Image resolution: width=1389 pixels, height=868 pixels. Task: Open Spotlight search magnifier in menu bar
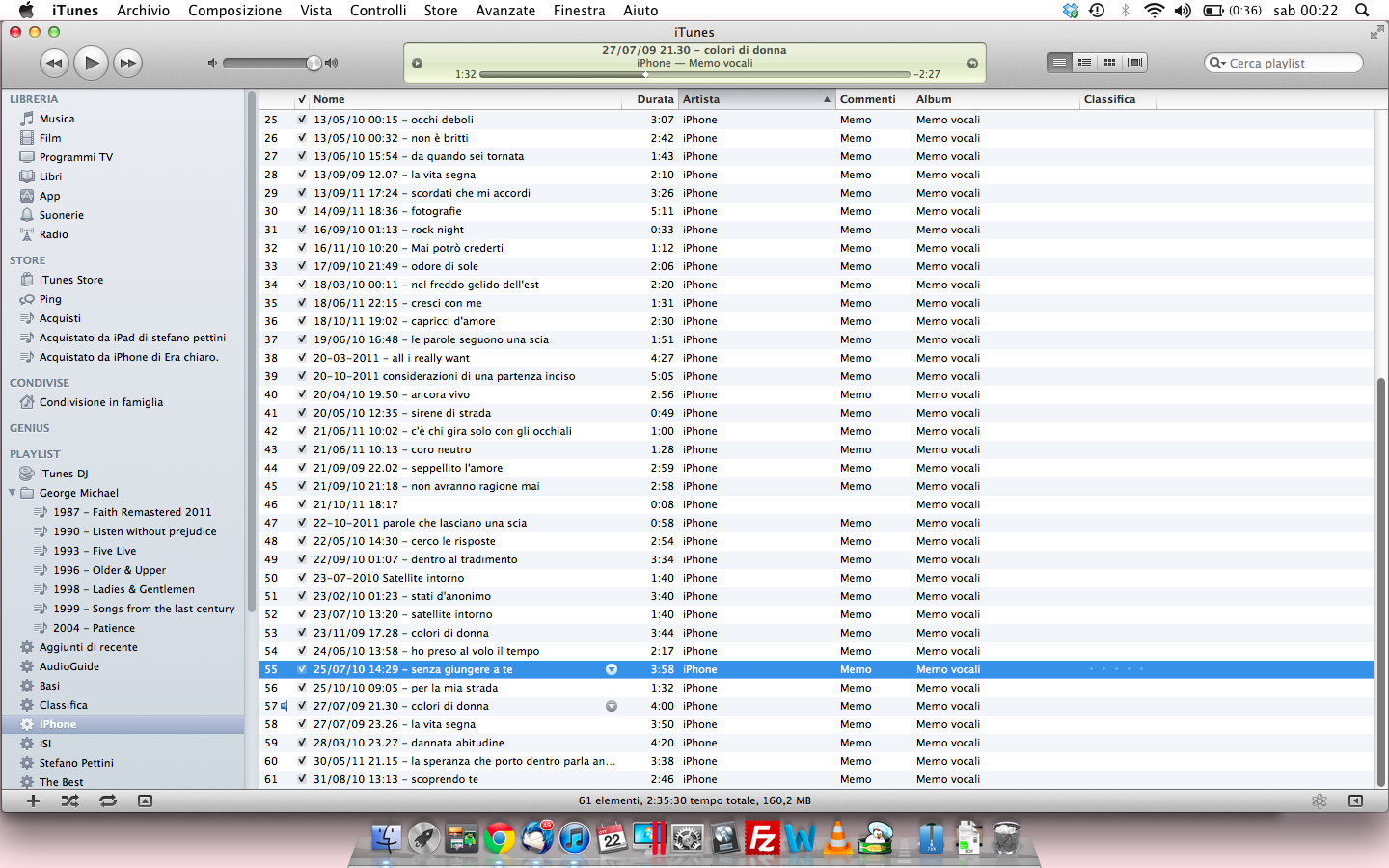tap(1362, 11)
